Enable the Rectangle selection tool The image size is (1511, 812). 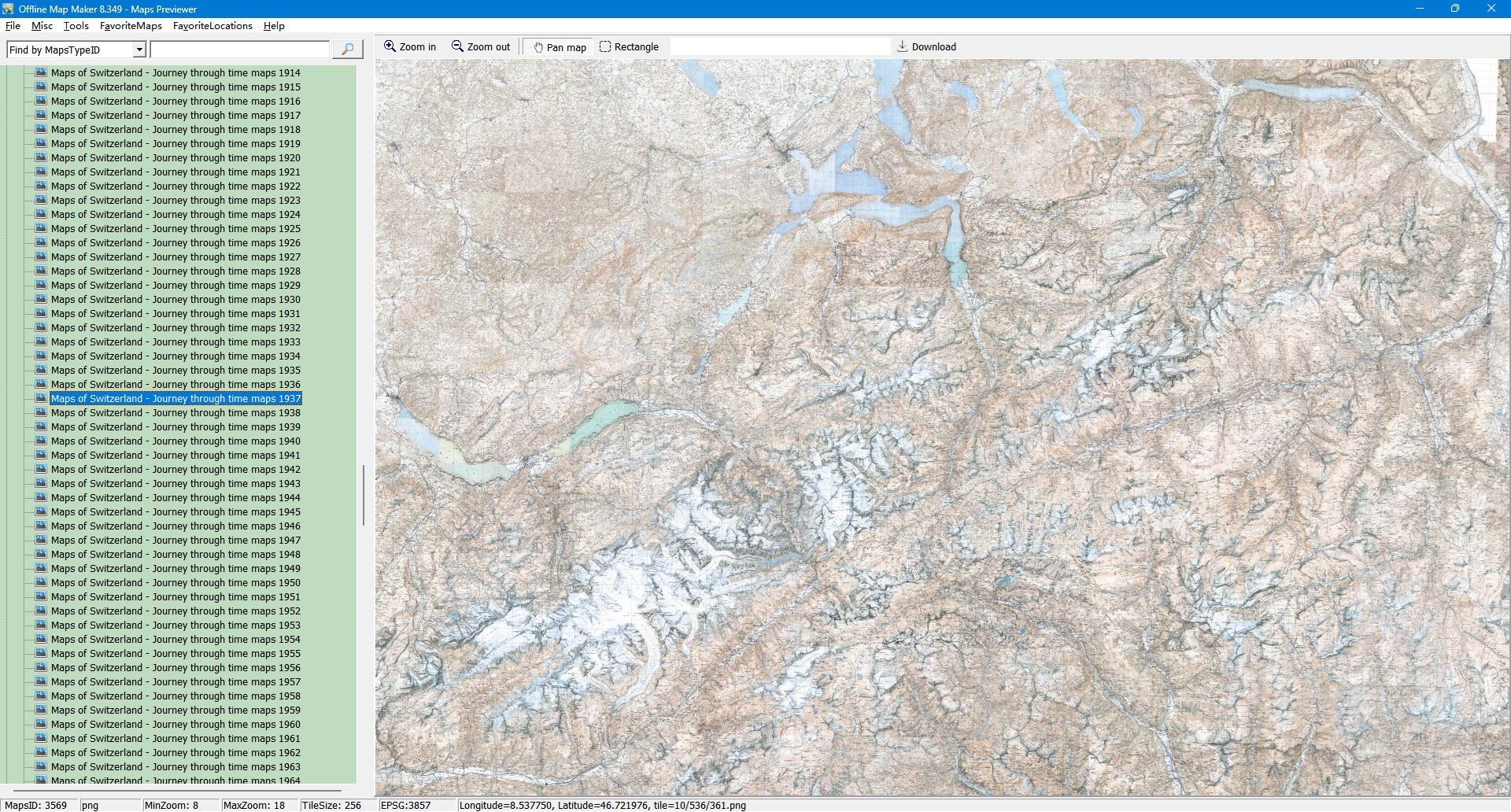pos(605,46)
